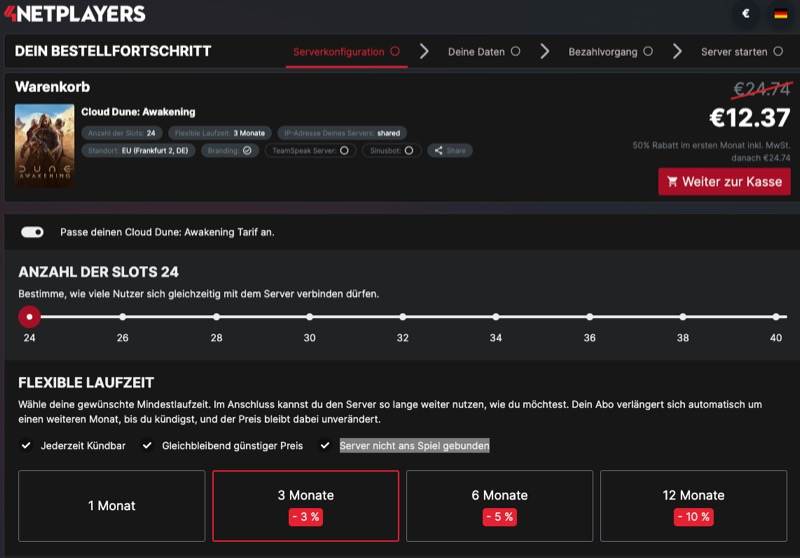The height and width of the screenshot is (558, 800).
Task: Click the checkmark beside Gleichbleibend günstiger Preis
Action: 147,445
